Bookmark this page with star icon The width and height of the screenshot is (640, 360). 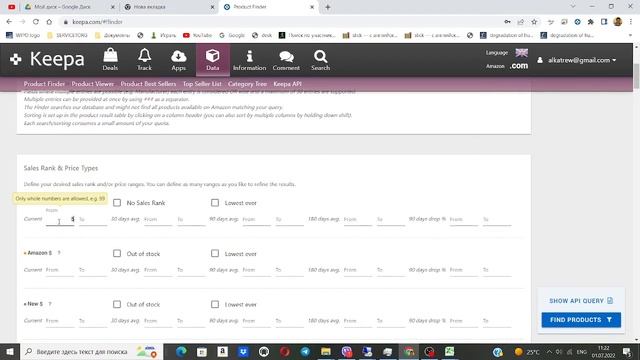[x=534, y=22]
